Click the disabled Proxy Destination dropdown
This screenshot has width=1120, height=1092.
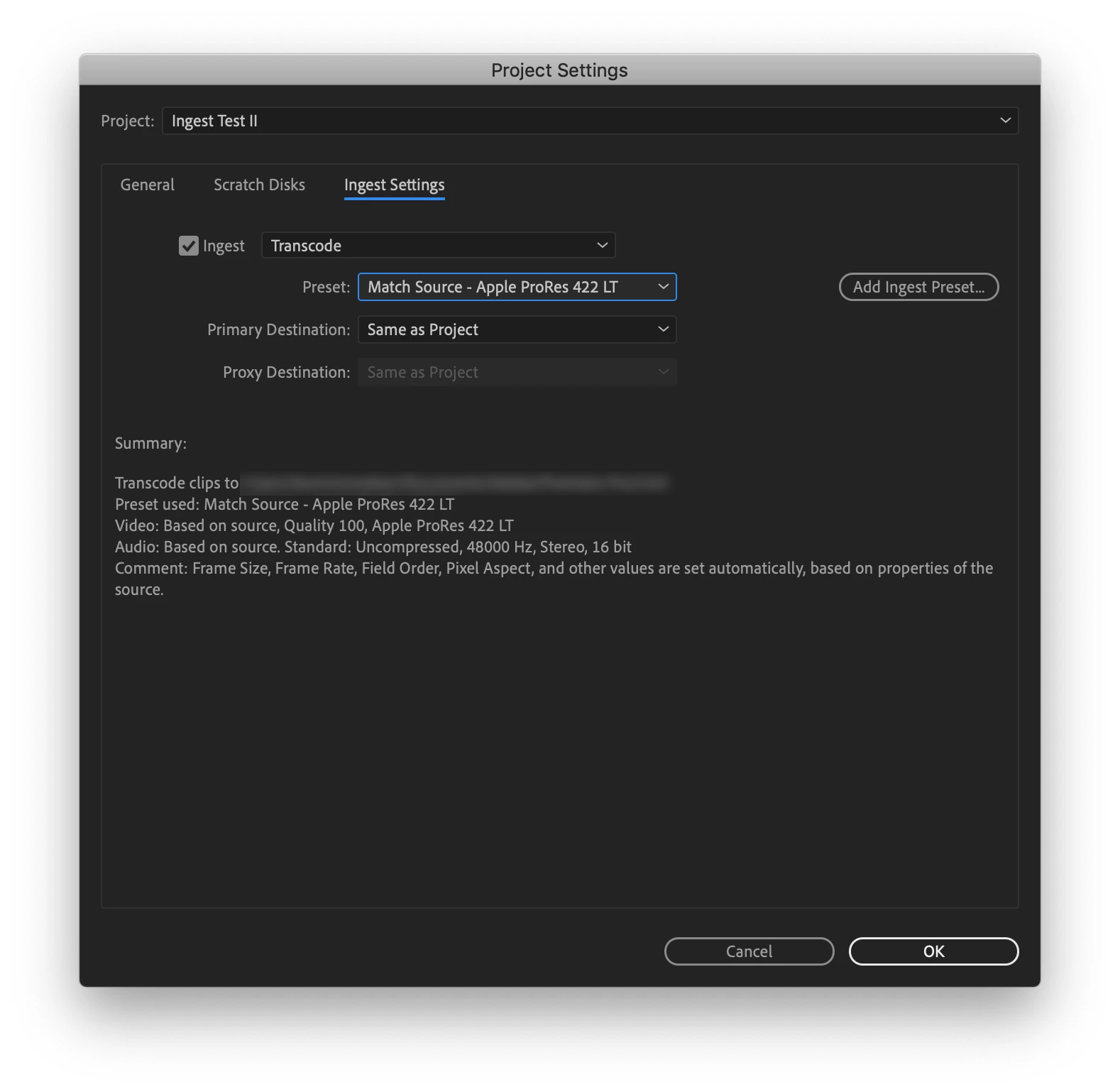click(517, 372)
